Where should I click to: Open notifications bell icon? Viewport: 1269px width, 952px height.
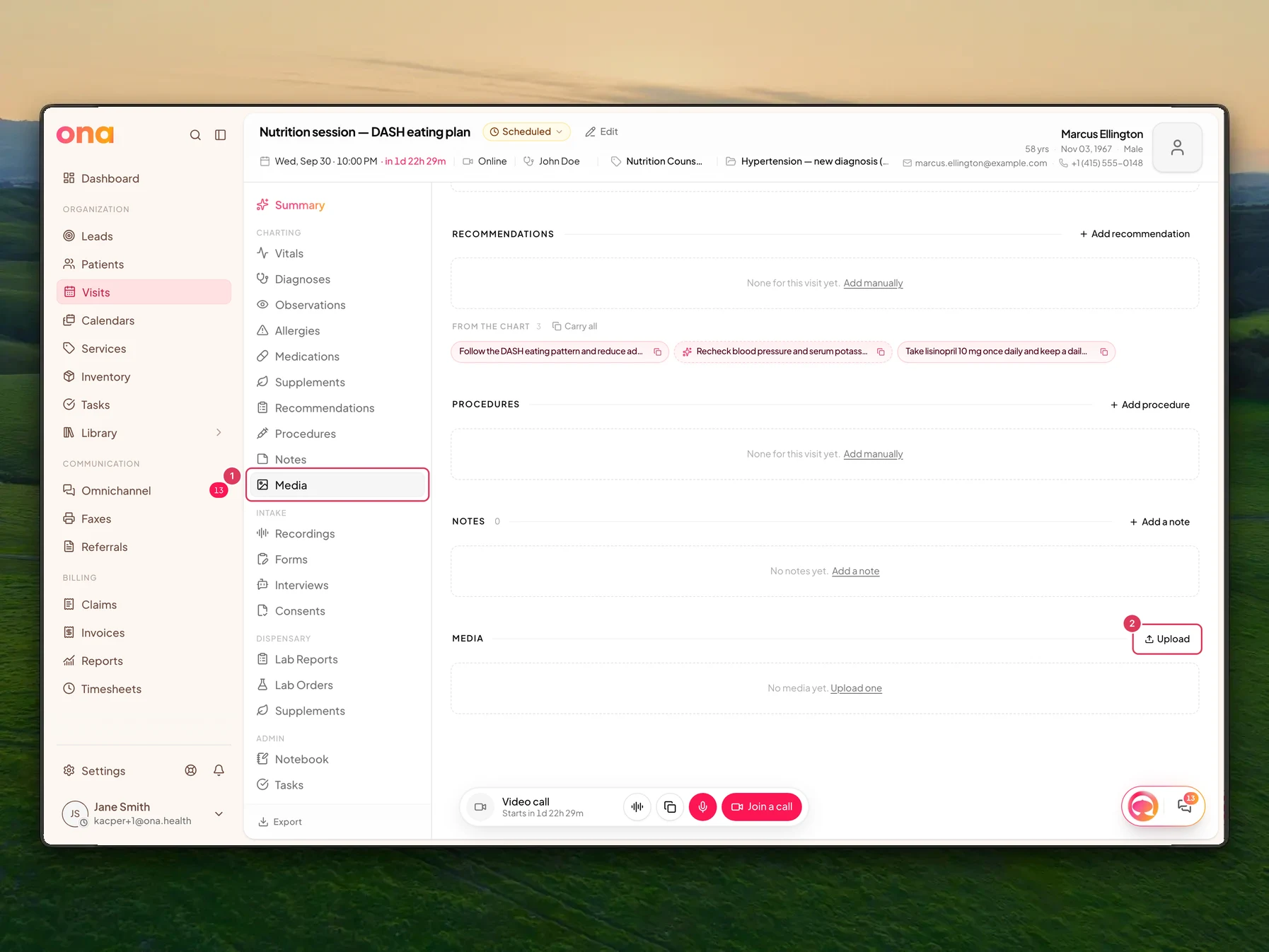pyautogui.click(x=219, y=770)
